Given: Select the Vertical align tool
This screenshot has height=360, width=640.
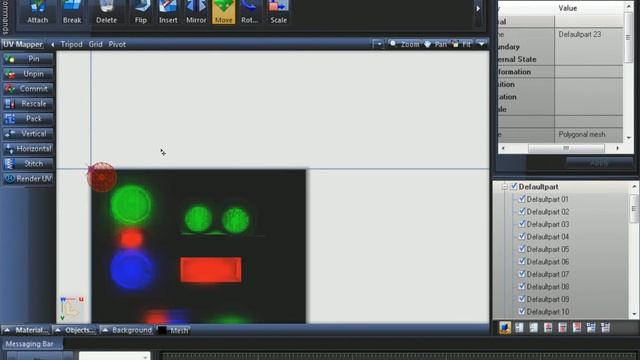Looking at the screenshot, I should click(x=28, y=133).
